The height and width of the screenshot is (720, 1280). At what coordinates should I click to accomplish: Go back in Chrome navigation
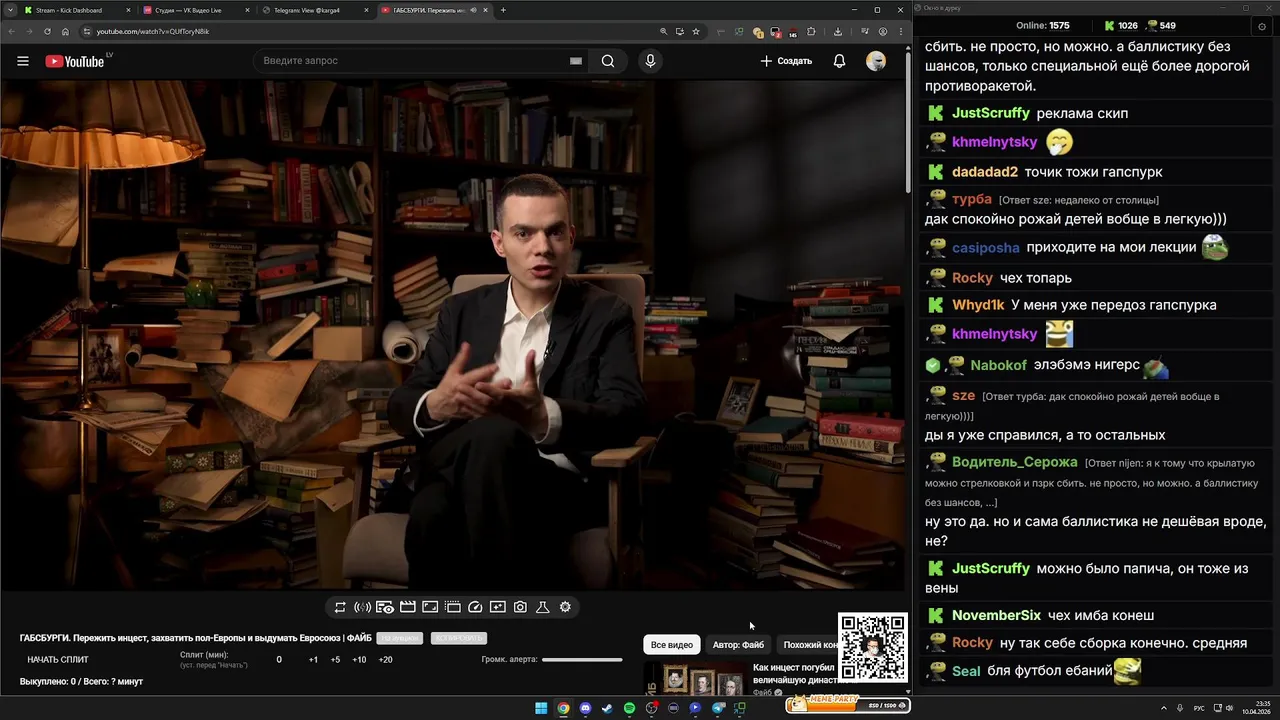(x=10, y=31)
